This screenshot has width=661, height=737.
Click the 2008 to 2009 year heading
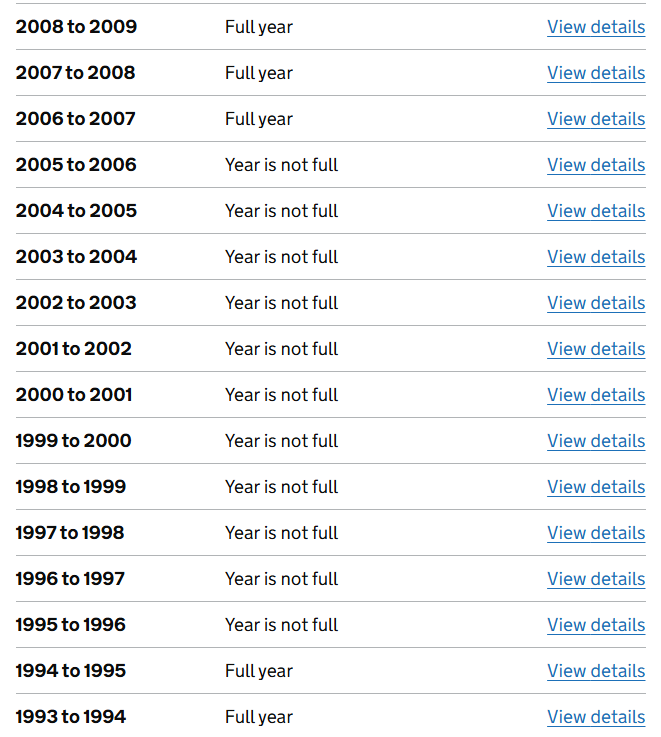tap(76, 27)
